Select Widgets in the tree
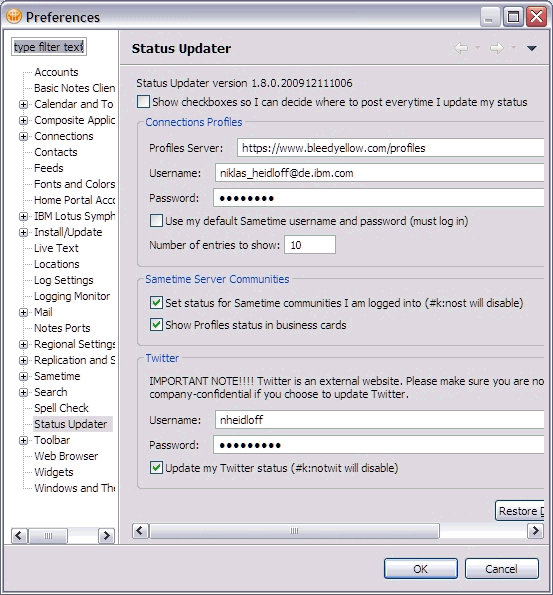This screenshot has width=553, height=595. pyautogui.click(x=54, y=472)
